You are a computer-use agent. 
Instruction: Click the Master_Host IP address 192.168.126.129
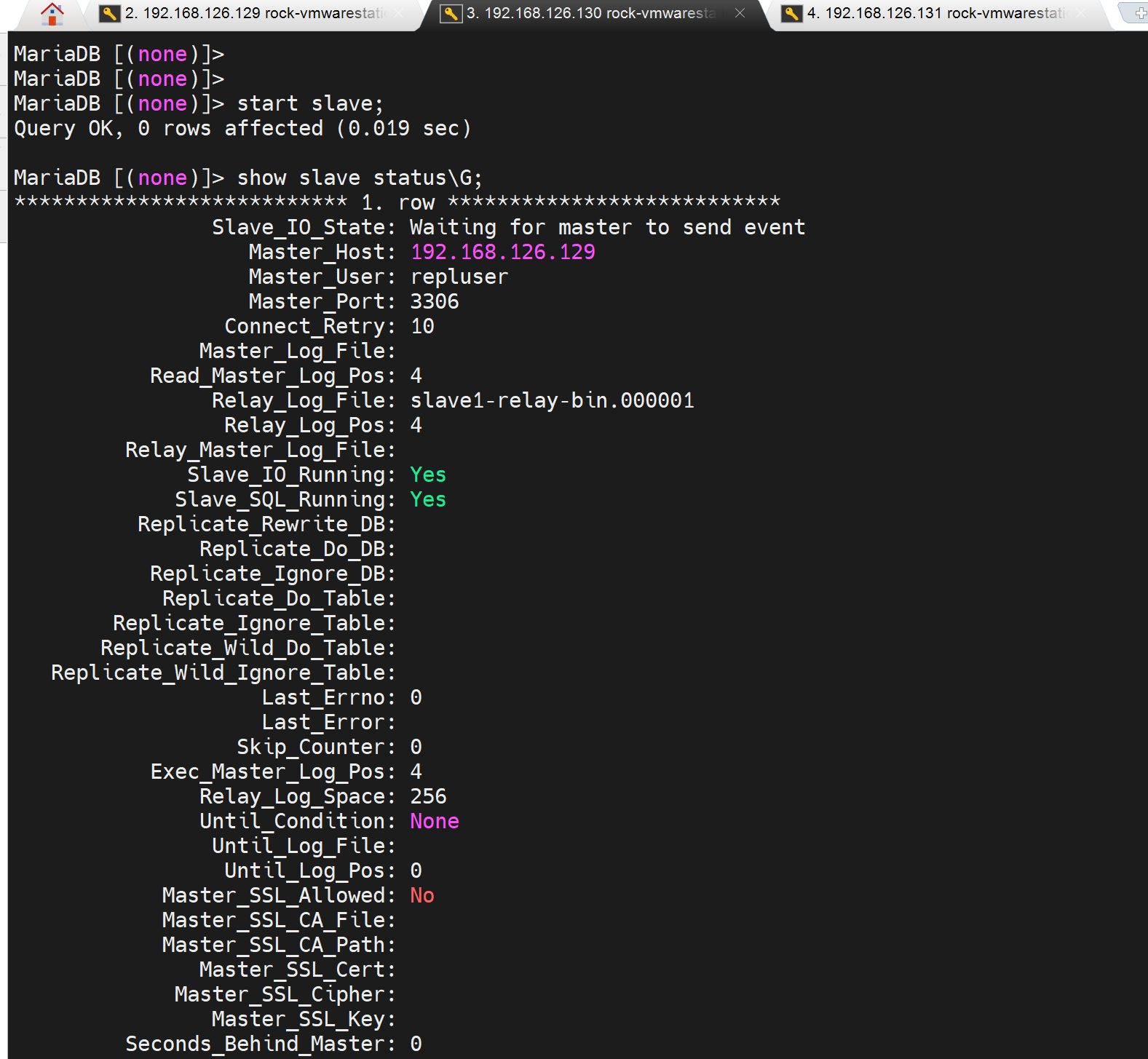pyautogui.click(x=502, y=252)
